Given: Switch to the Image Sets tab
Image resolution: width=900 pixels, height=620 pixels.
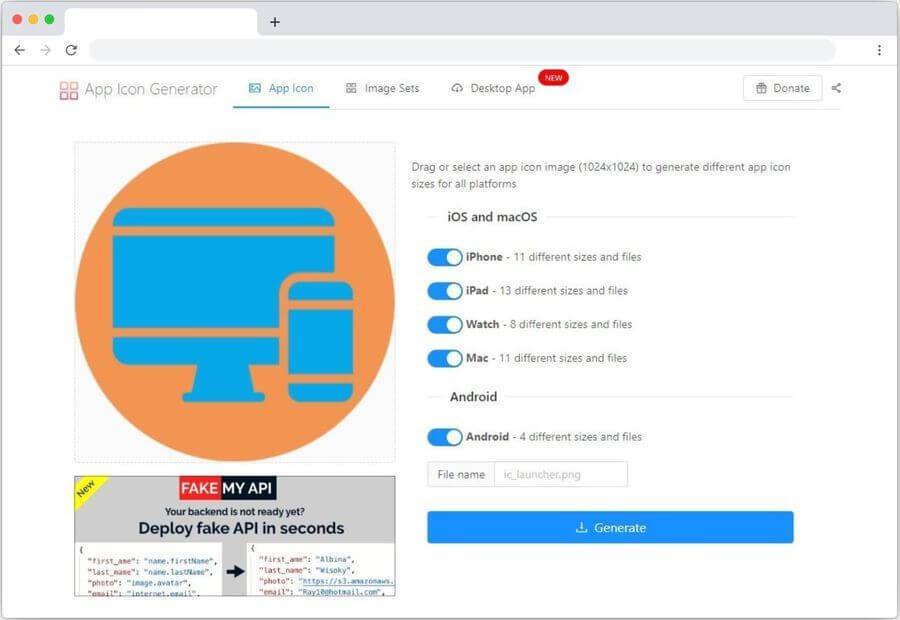Looking at the screenshot, I should pos(382,88).
